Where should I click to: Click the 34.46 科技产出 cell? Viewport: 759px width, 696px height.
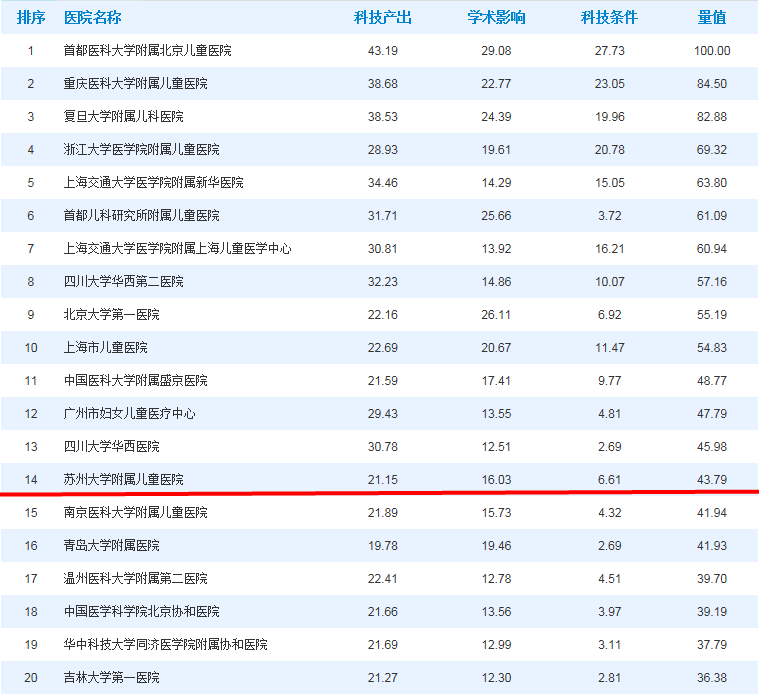pyautogui.click(x=382, y=182)
